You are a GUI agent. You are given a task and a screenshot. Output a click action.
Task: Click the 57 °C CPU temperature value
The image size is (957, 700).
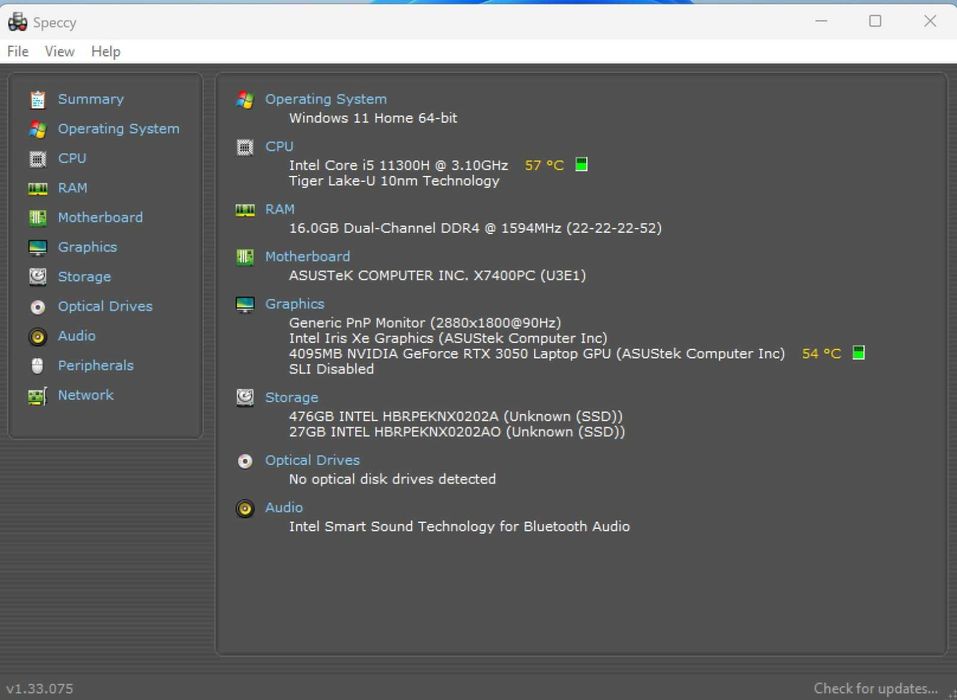coord(544,165)
